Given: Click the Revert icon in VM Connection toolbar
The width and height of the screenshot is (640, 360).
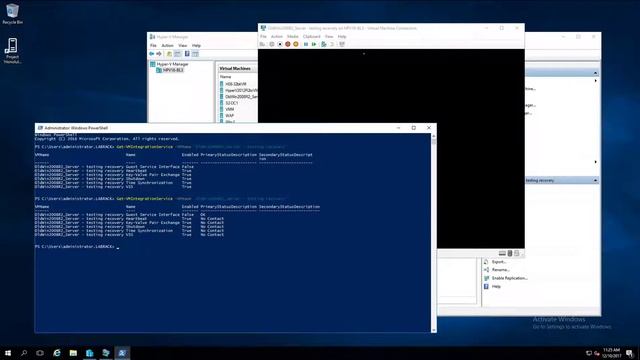Looking at the screenshot, I should coord(332,44).
